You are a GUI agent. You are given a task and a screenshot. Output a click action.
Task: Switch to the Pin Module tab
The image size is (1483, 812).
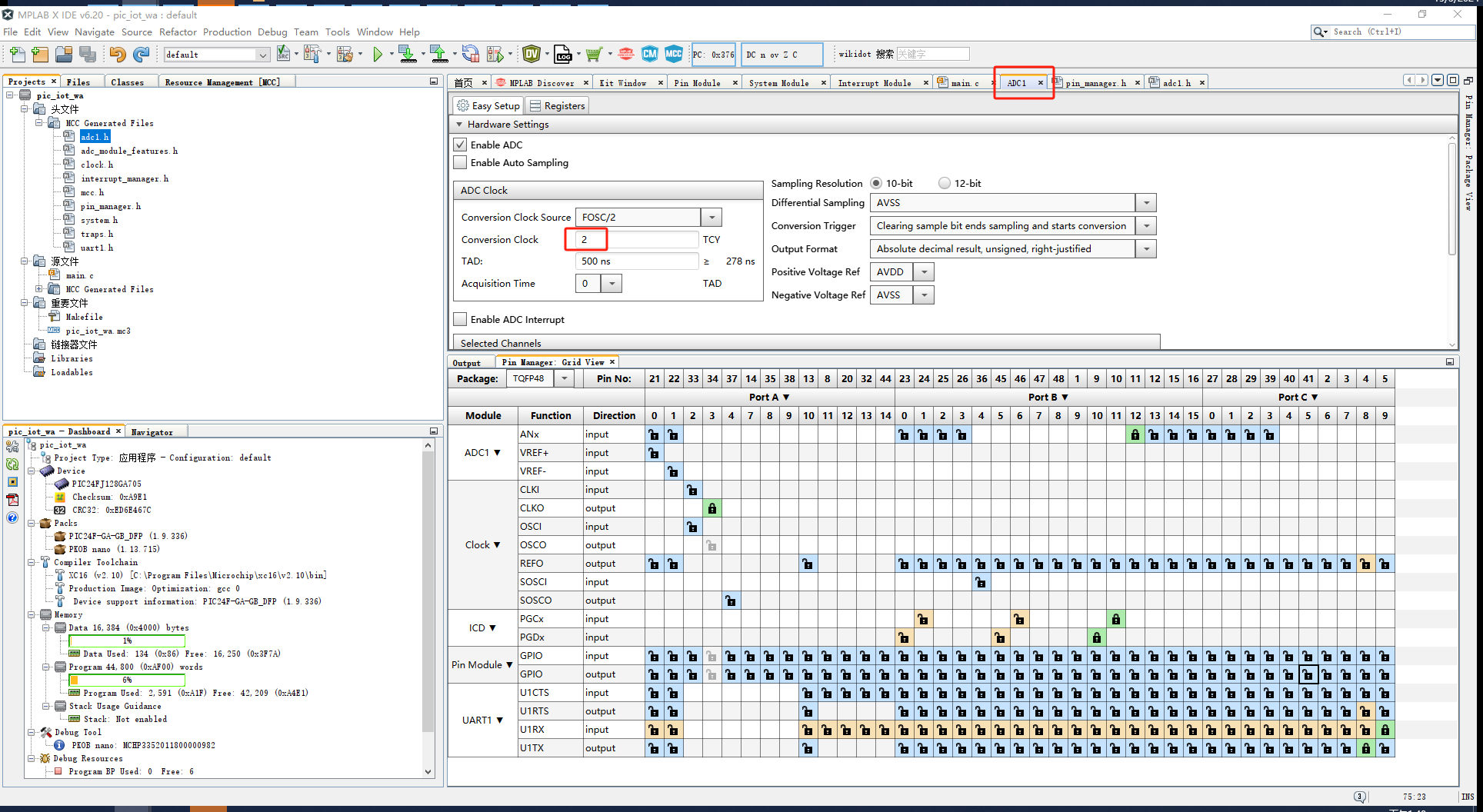697,83
